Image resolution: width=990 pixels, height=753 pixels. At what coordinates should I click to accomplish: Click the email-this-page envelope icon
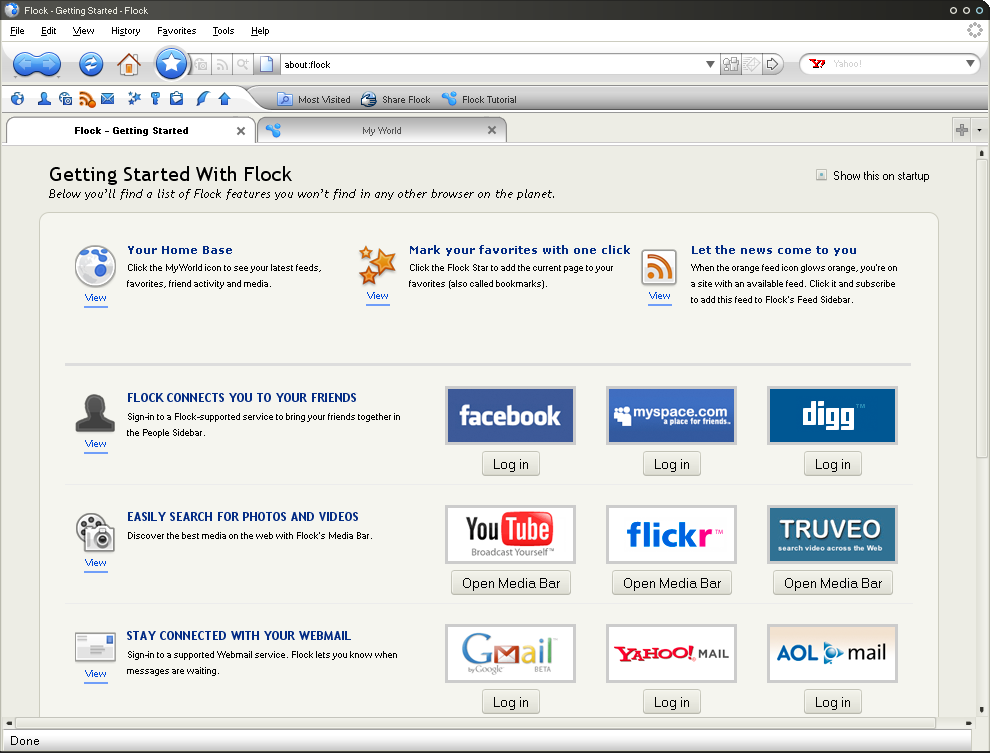[x=751, y=64]
